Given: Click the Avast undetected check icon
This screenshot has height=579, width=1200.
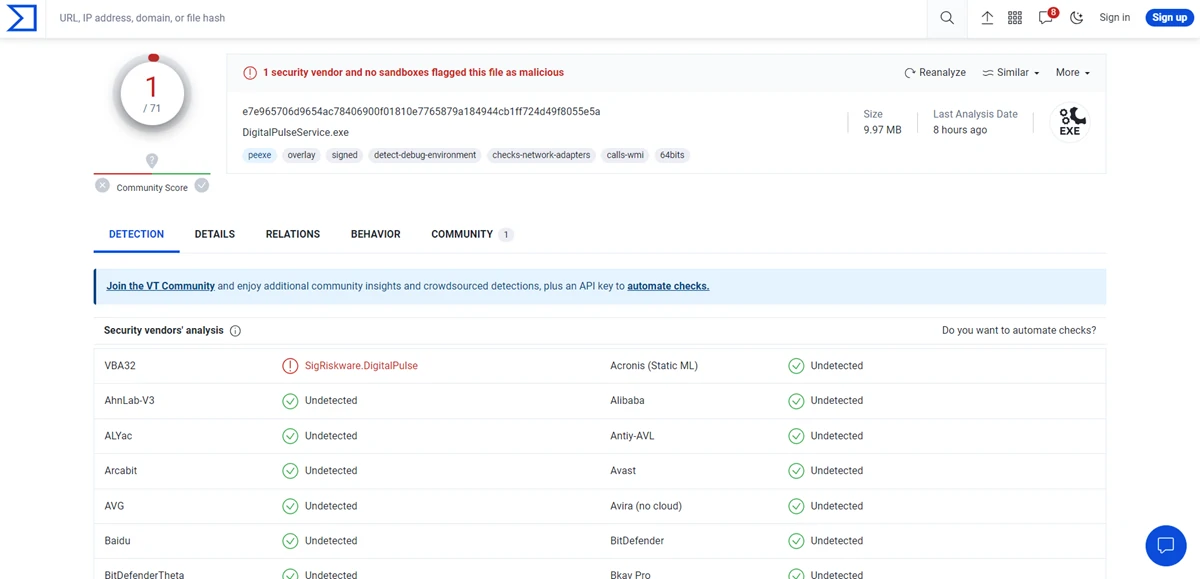Looking at the screenshot, I should pos(796,471).
